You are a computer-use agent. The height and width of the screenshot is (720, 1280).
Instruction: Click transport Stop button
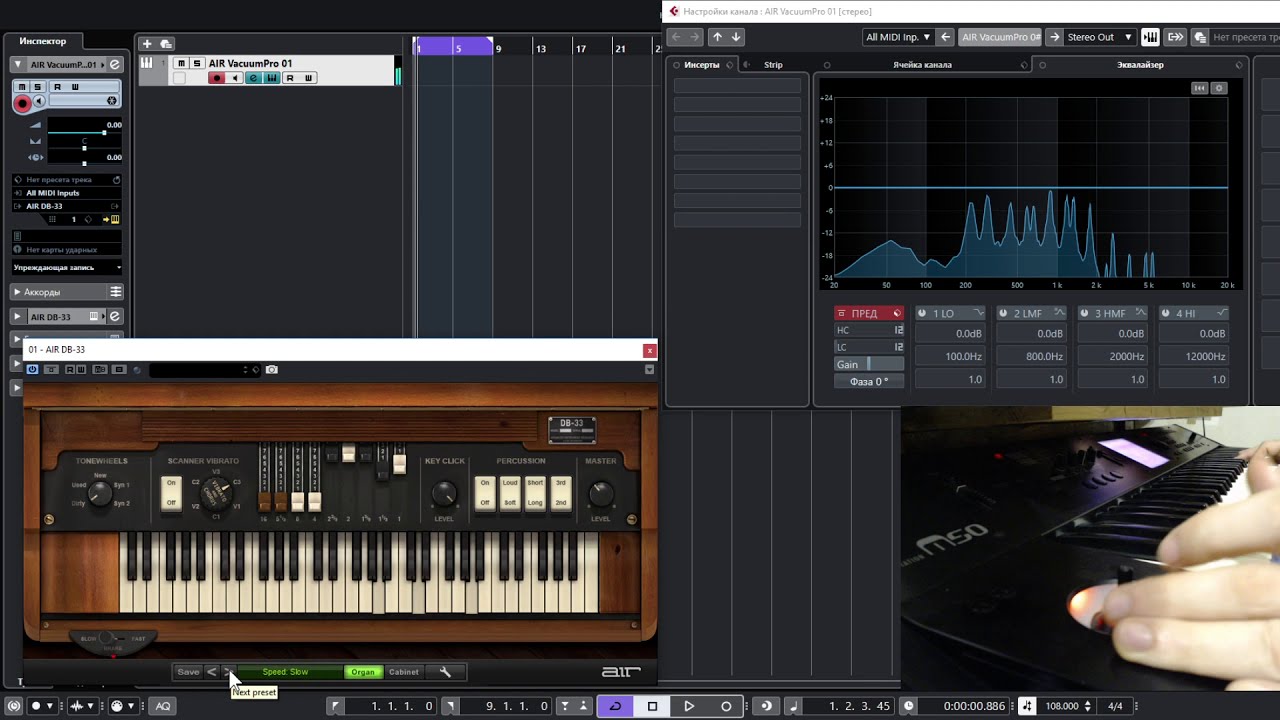(x=652, y=706)
